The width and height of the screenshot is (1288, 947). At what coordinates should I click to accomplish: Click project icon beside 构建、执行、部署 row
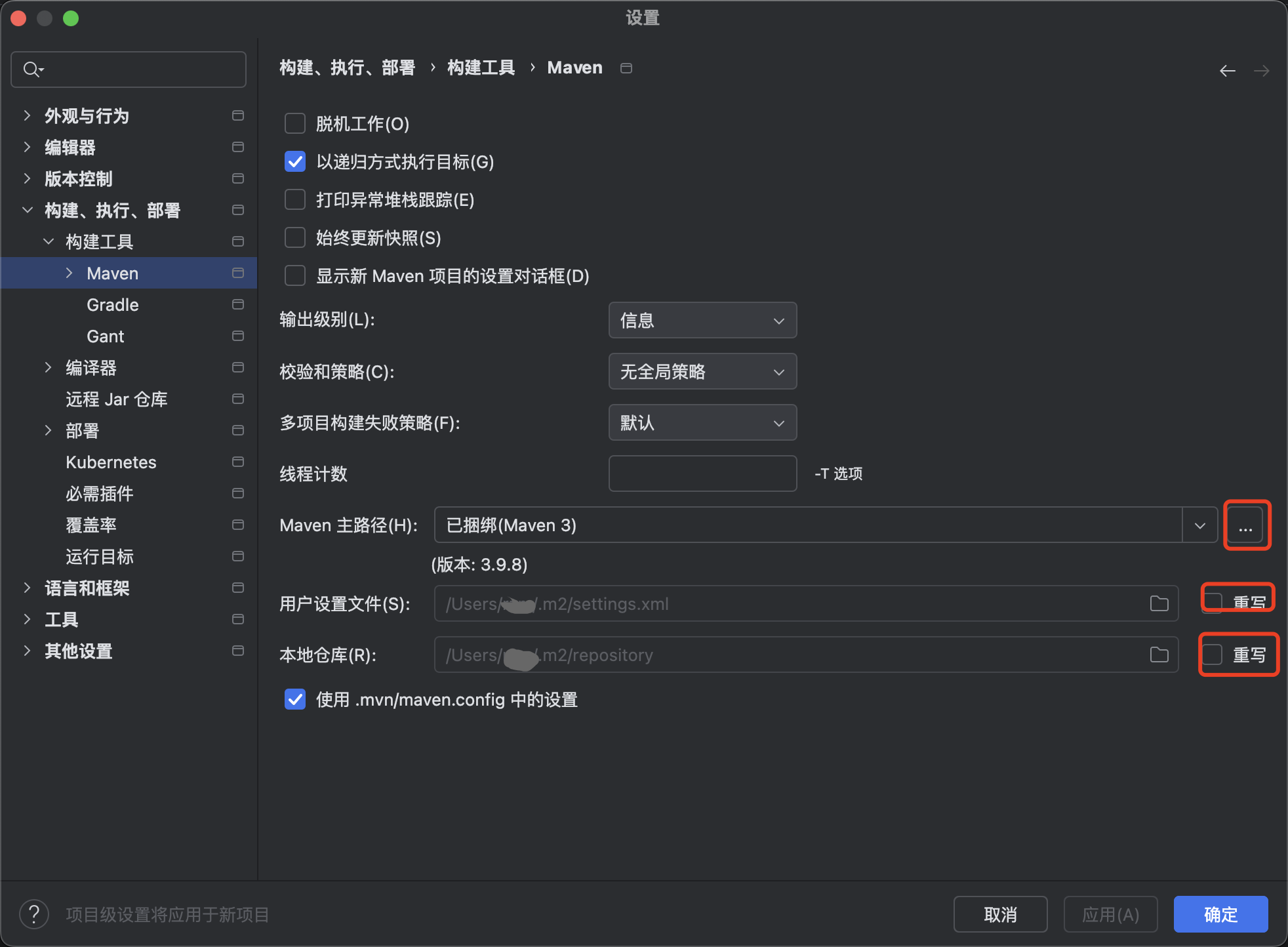click(238, 210)
